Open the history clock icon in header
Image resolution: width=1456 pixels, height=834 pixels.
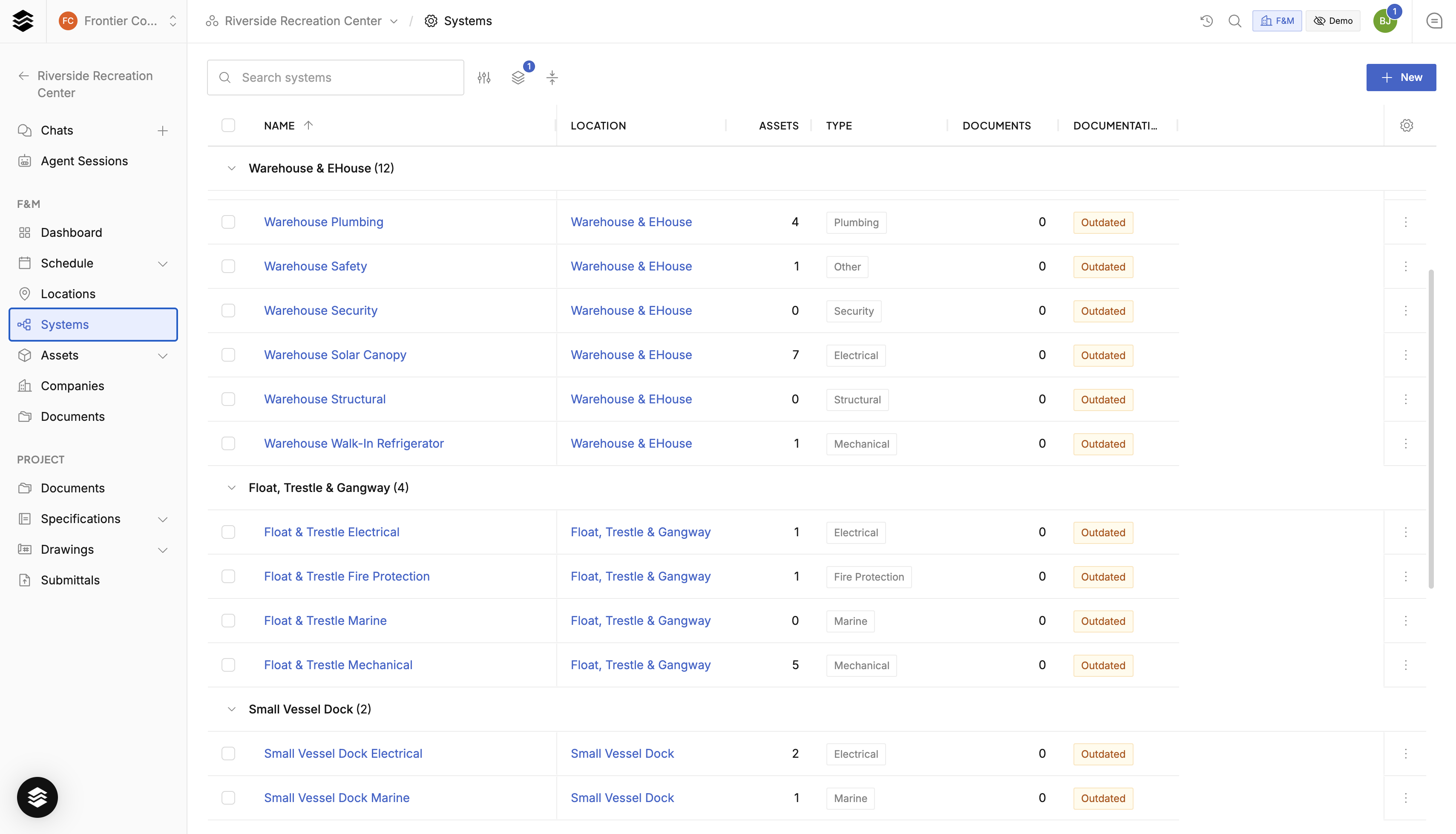click(1207, 21)
